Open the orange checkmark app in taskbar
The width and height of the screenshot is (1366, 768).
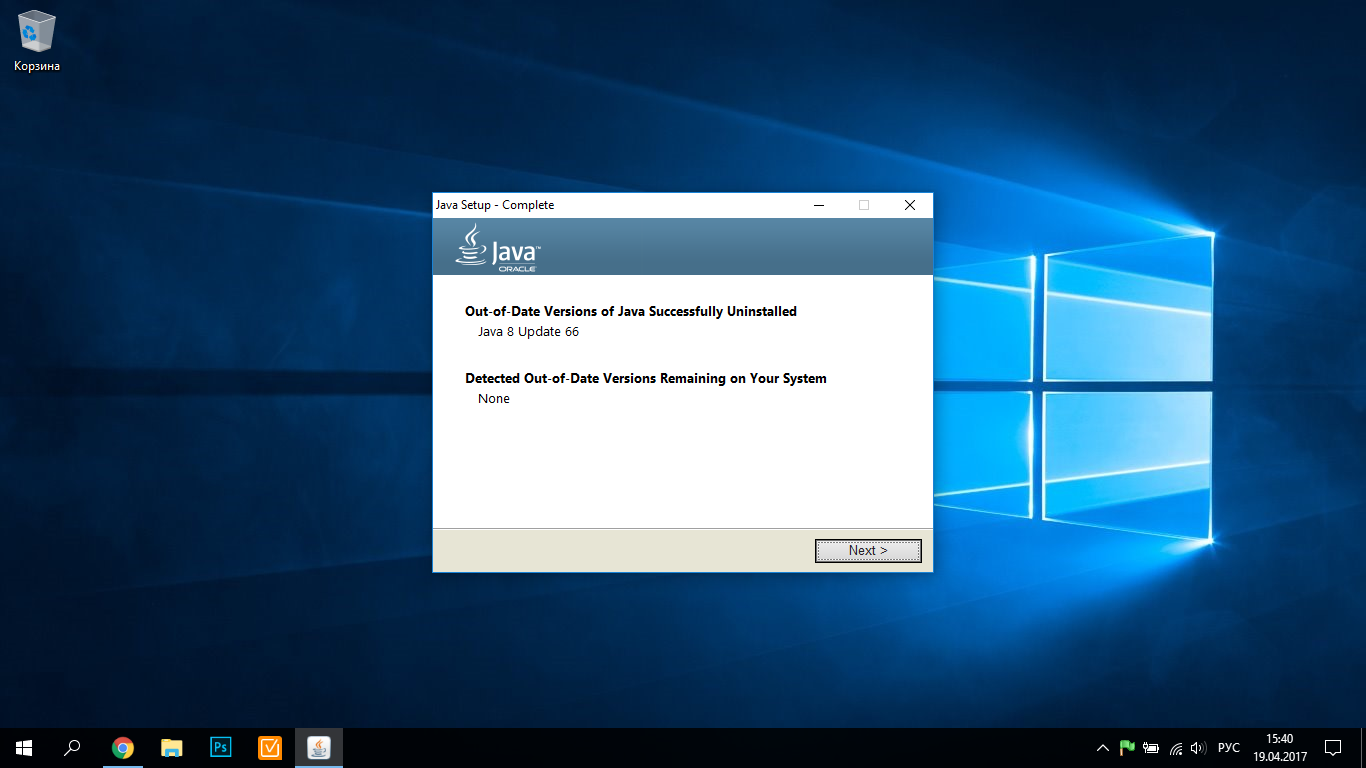270,747
